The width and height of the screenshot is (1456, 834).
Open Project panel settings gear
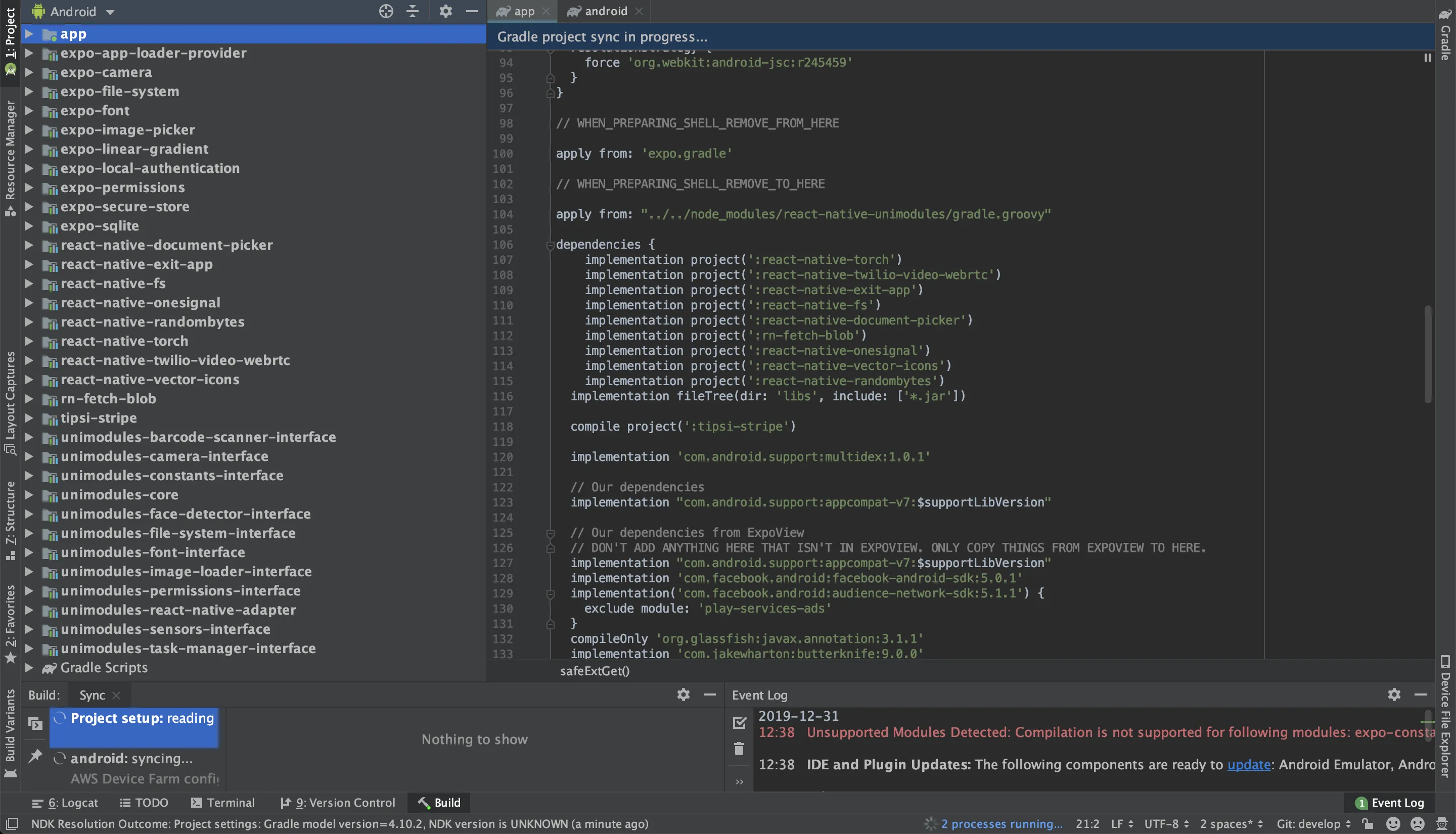point(445,11)
